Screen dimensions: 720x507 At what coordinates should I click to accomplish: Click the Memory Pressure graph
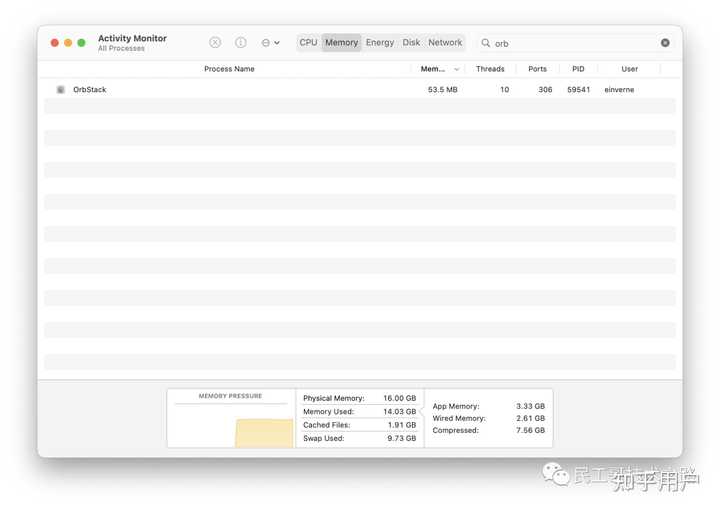pyautogui.click(x=231, y=426)
